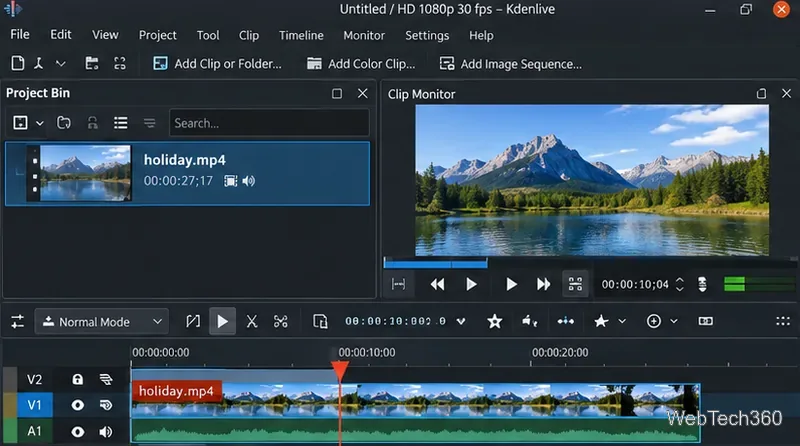Close the Project Bin panel
800x446 pixels.
(362, 93)
